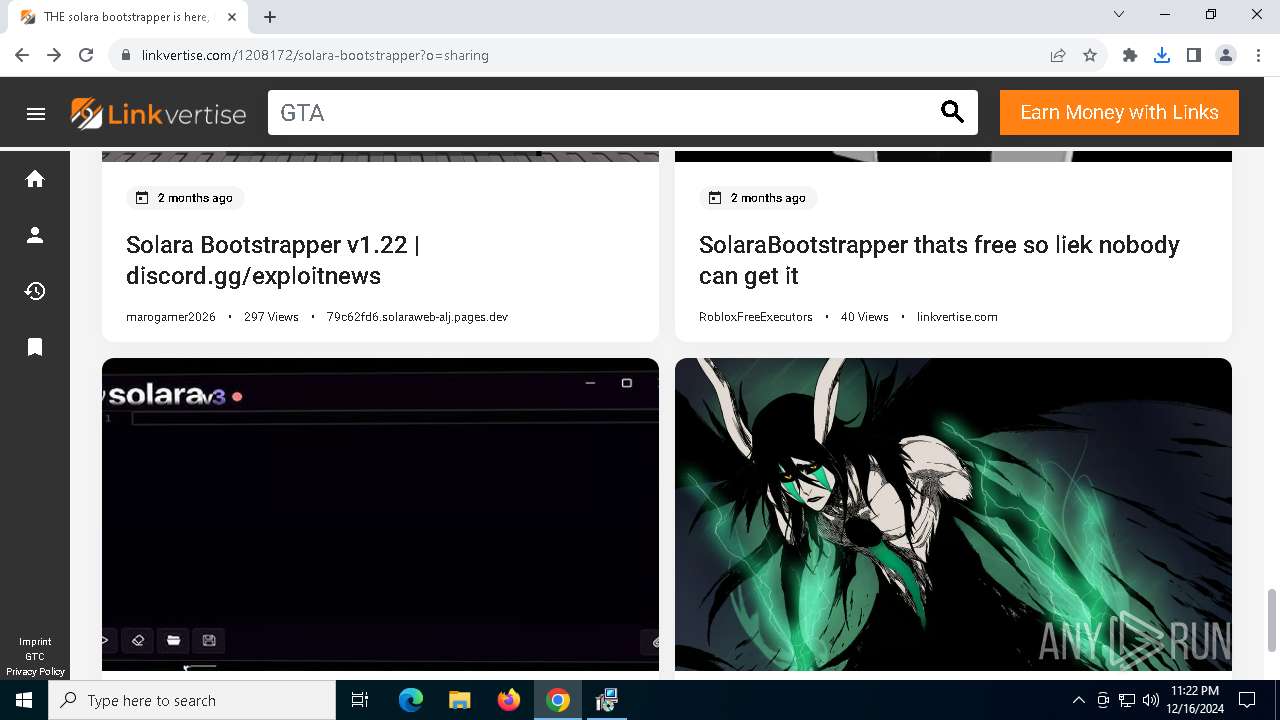Click the GTC footer link
This screenshot has width=1280, height=720.
[35, 657]
